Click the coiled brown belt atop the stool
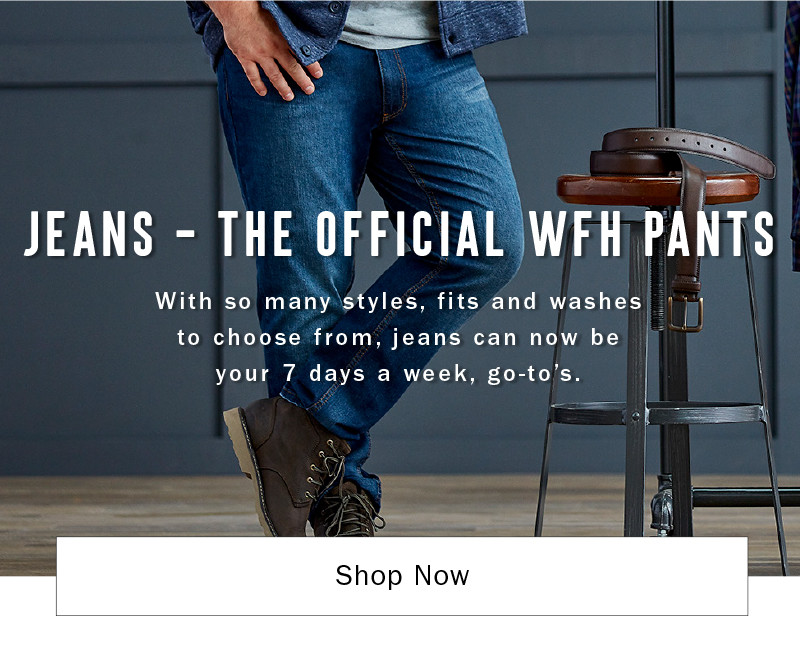 [x=683, y=153]
